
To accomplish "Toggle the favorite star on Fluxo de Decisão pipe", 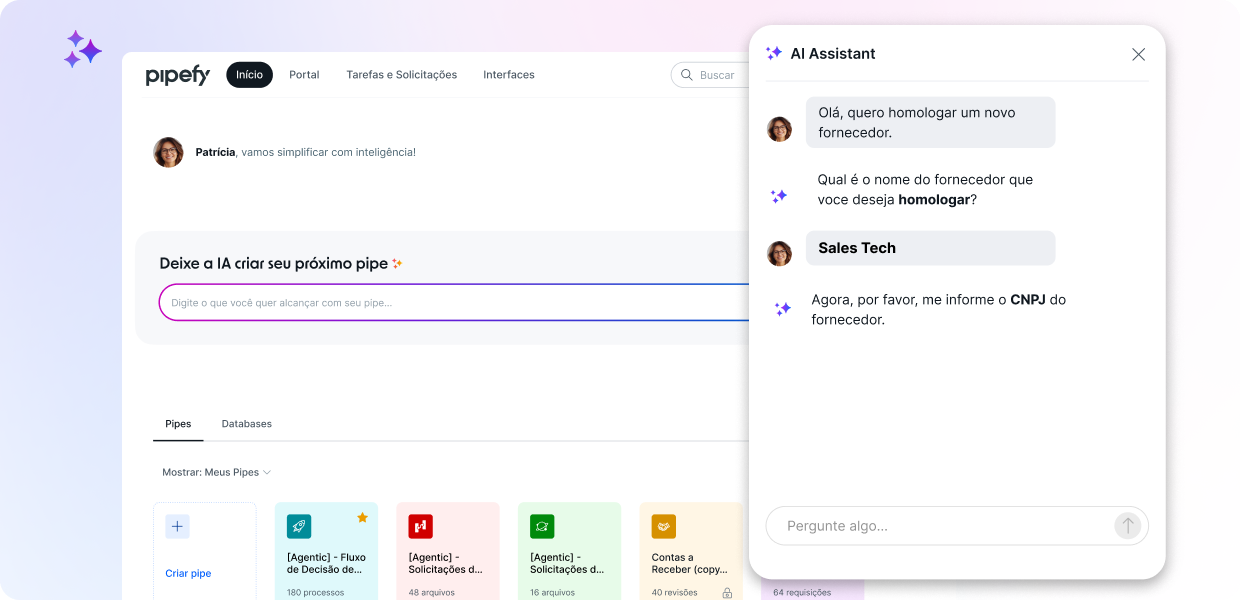I will pyautogui.click(x=362, y=517).
